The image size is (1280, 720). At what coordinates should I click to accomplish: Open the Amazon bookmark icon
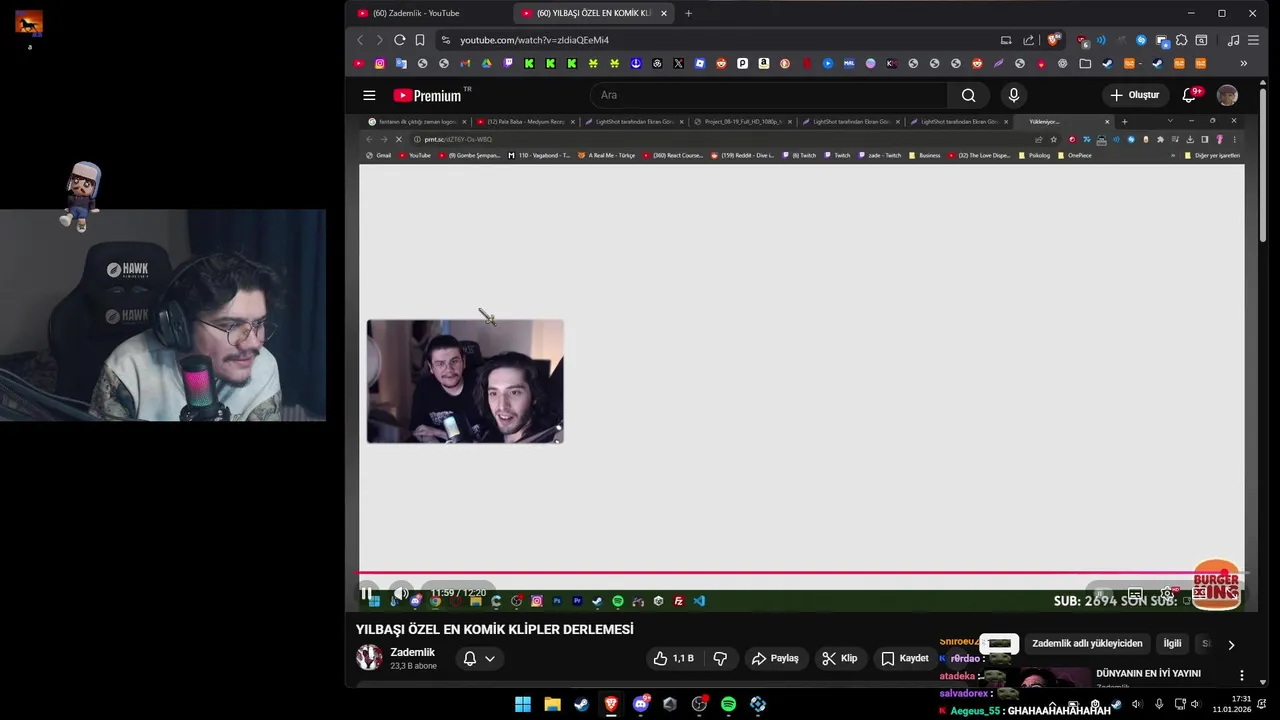[x=764, y=63]
